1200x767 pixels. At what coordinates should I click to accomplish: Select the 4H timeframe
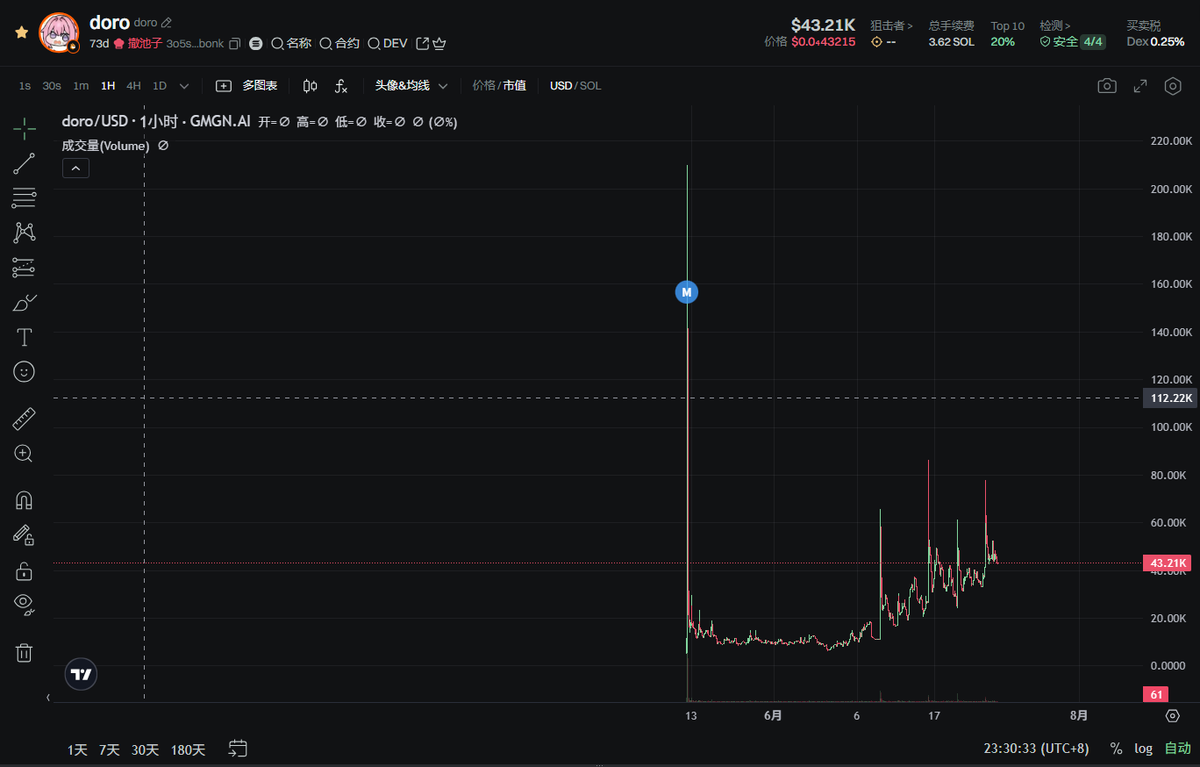pos(133,86)
